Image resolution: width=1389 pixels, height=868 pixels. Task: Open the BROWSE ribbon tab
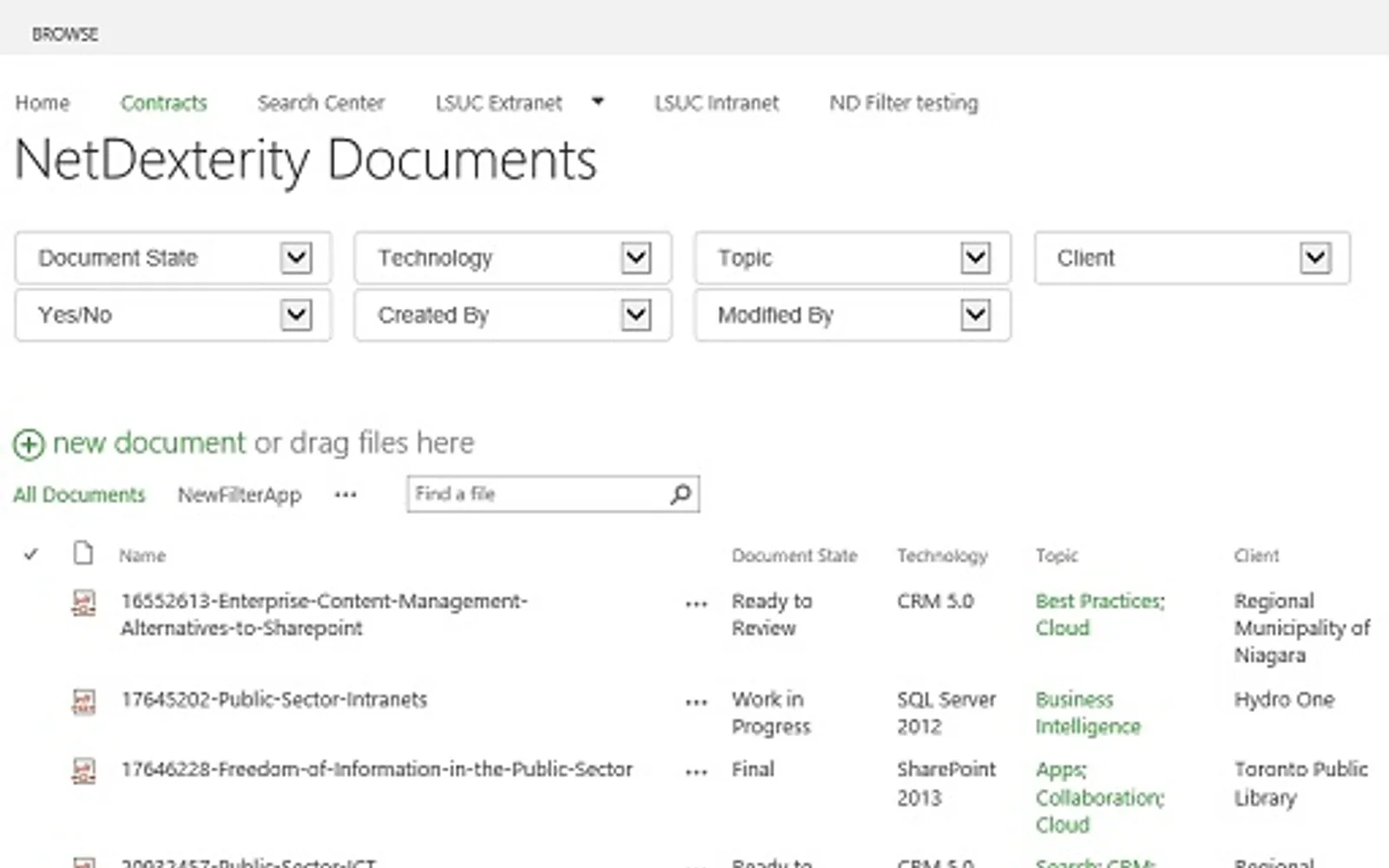(65, 34)
